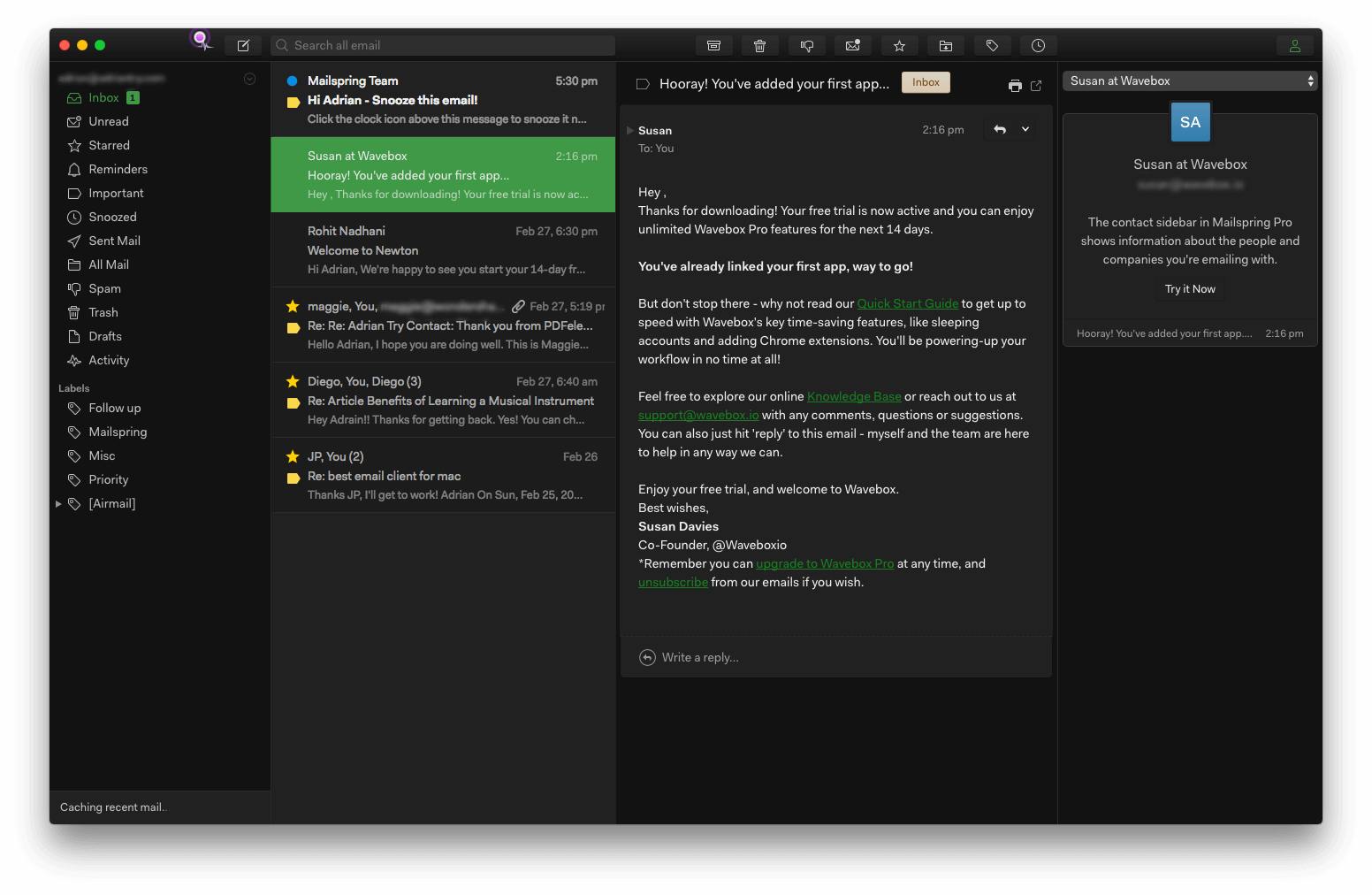Screen dimensions: 1372x895
Task: Open the activity pulse icon in title bar
Action: click(202, 40)
